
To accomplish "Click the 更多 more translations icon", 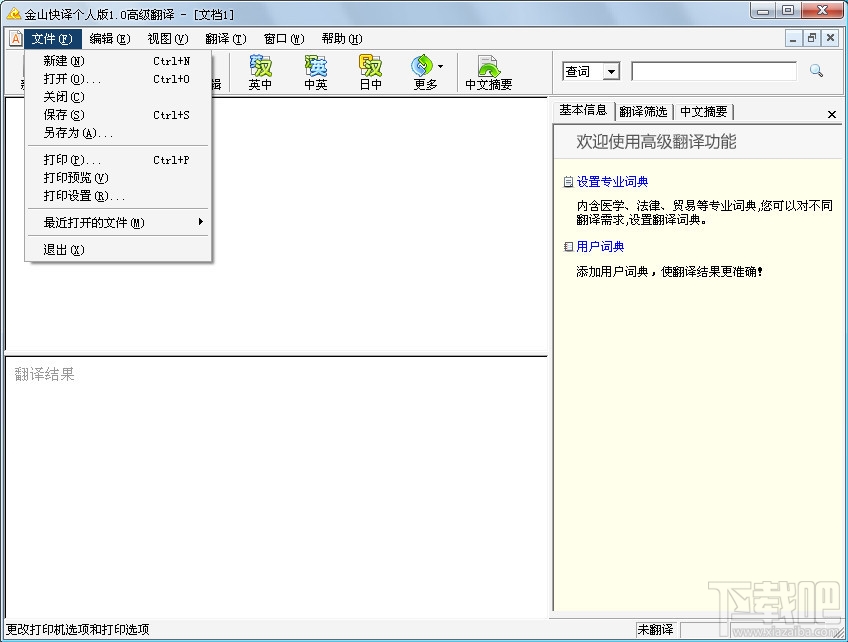I will coord(423,72).
